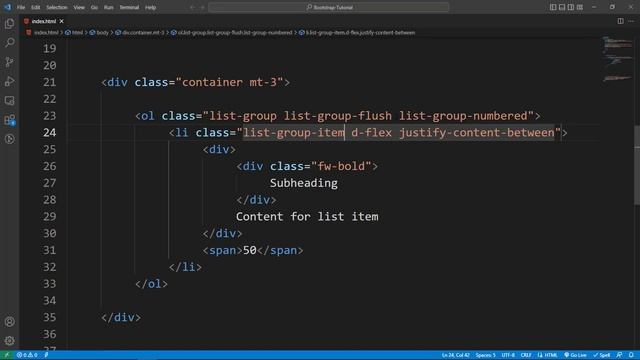This screenshot has width=640, height=360.
Task: Click the ports icon in status bar
Action: pos(46,355)
